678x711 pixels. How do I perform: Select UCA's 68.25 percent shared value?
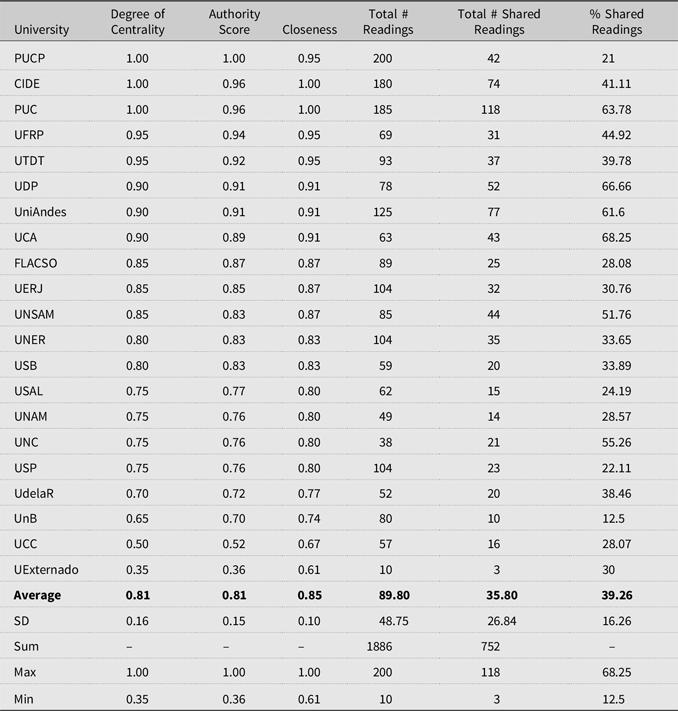(x=616, y=238)
